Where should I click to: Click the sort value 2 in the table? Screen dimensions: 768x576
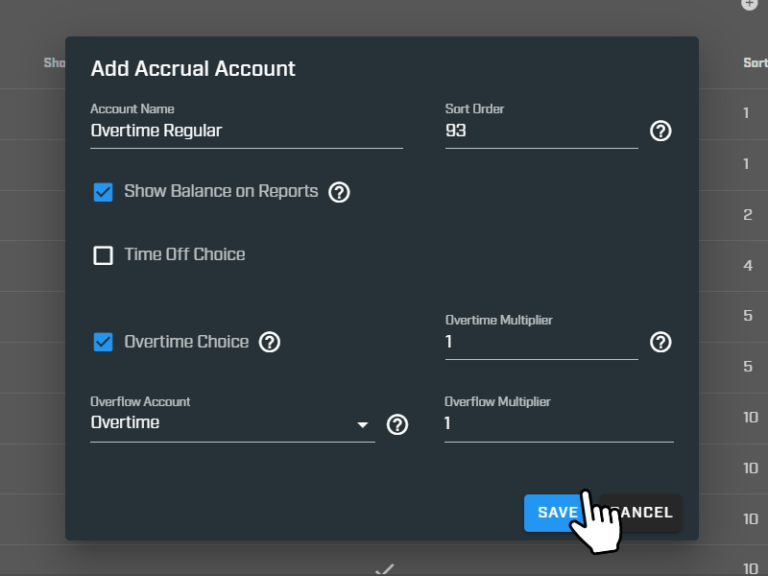pyautogui.click(x=748, y=215)
